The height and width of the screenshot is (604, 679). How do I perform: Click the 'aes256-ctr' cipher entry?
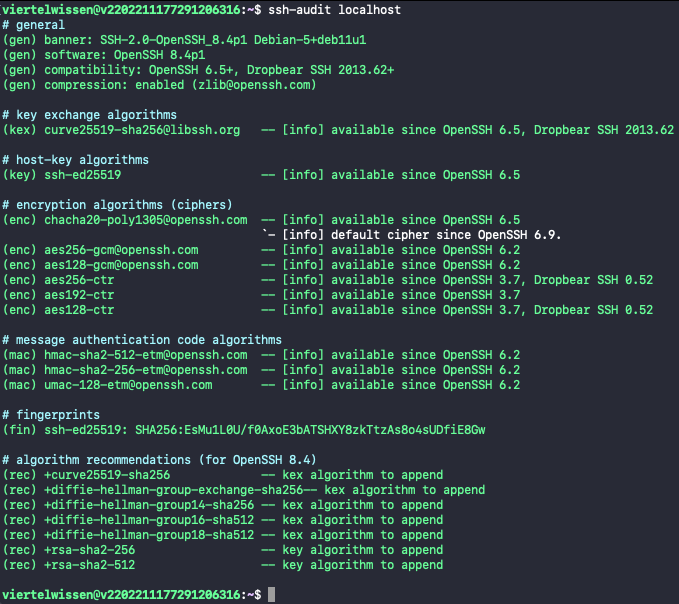tap(79, 280)
